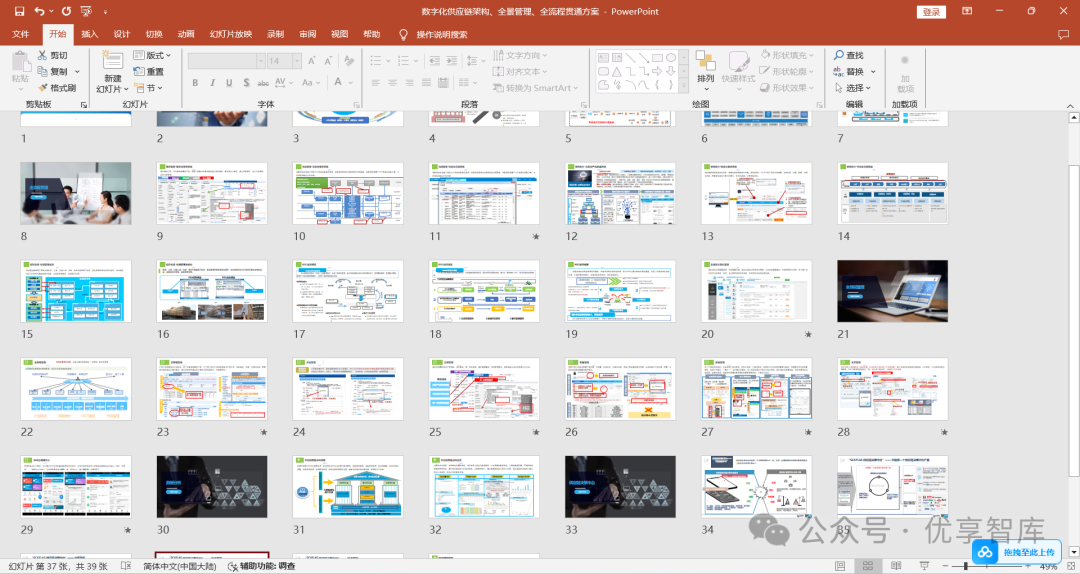Select the Format Painter (格式刷)
The width and height of the screenshot is (1080, 574).
tap(57, 88)
